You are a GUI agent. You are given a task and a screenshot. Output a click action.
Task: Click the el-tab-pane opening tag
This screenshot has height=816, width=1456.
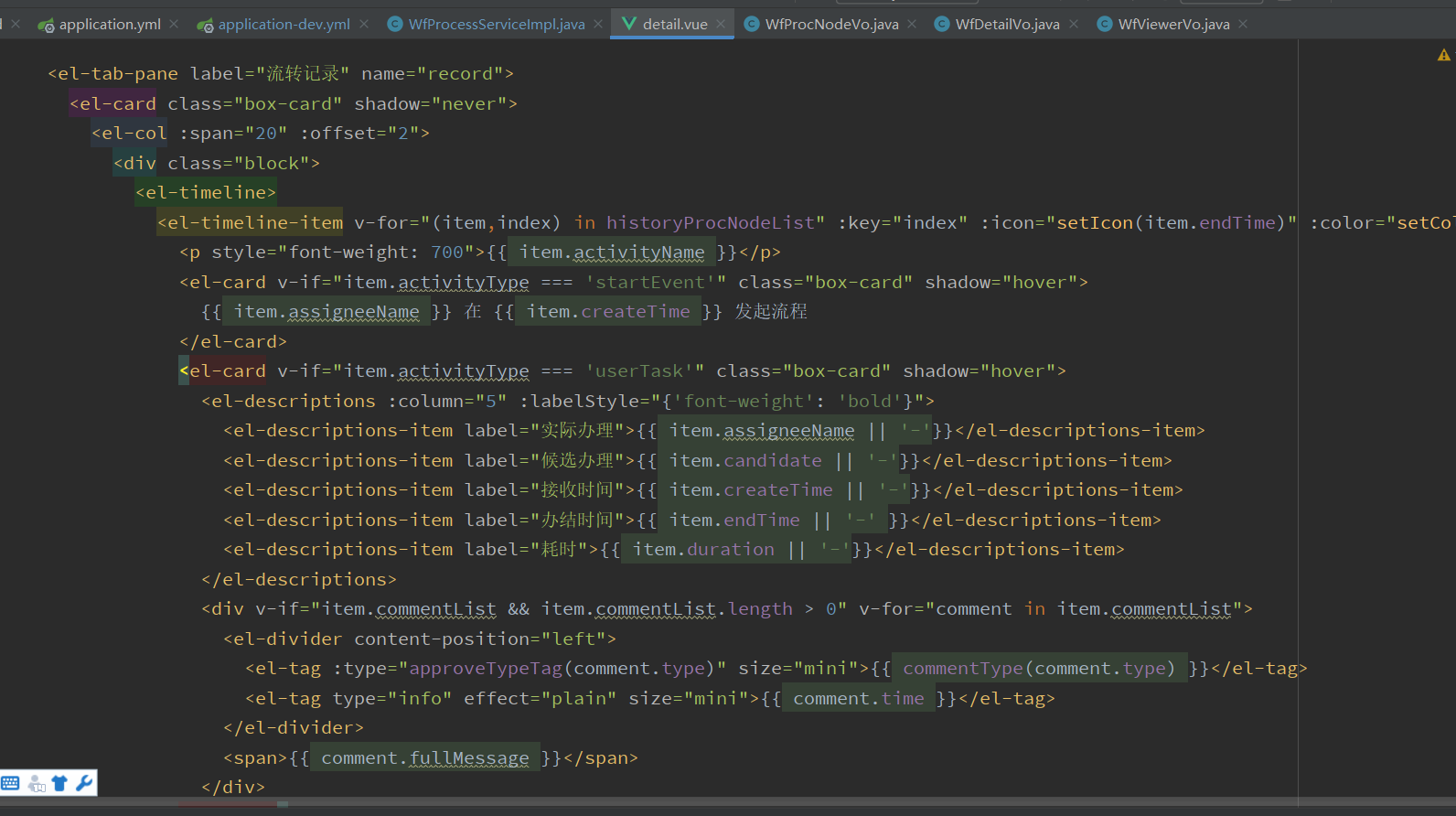point(281,73)
